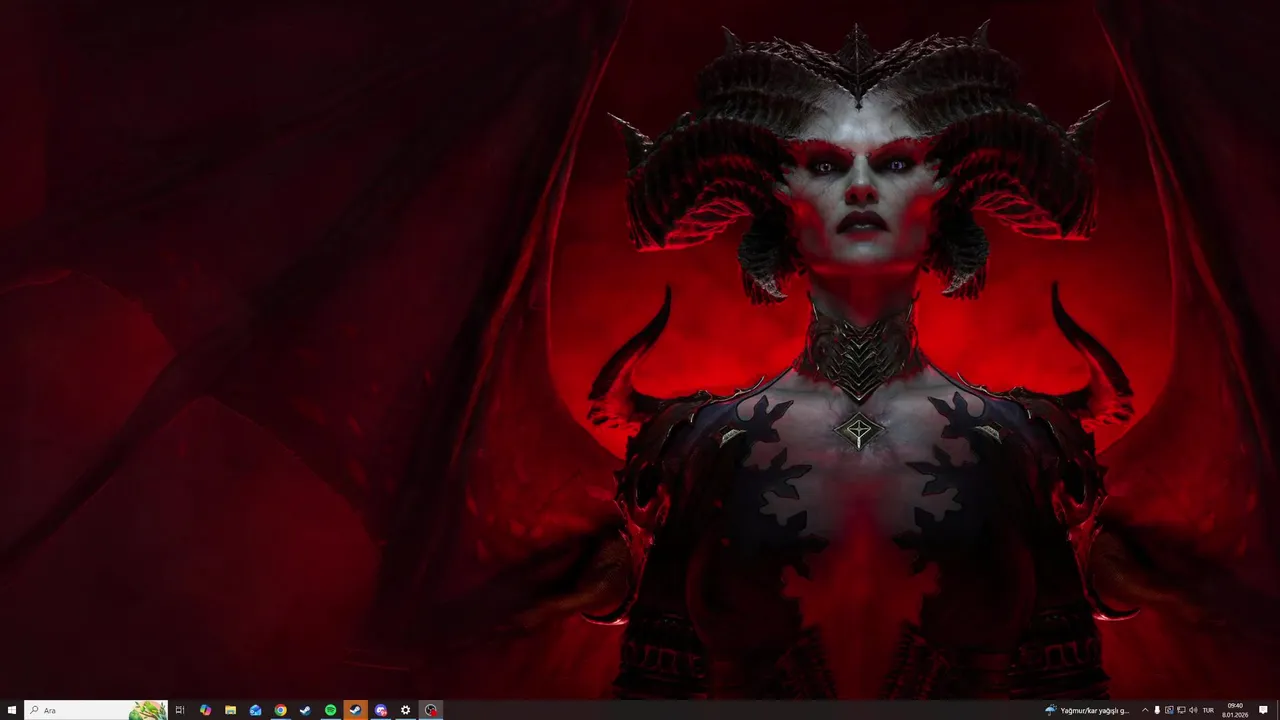Screen dimensions: 1280x720
Task: Open the pinned Steam icon beside Chrome
Action: point(305,710)
